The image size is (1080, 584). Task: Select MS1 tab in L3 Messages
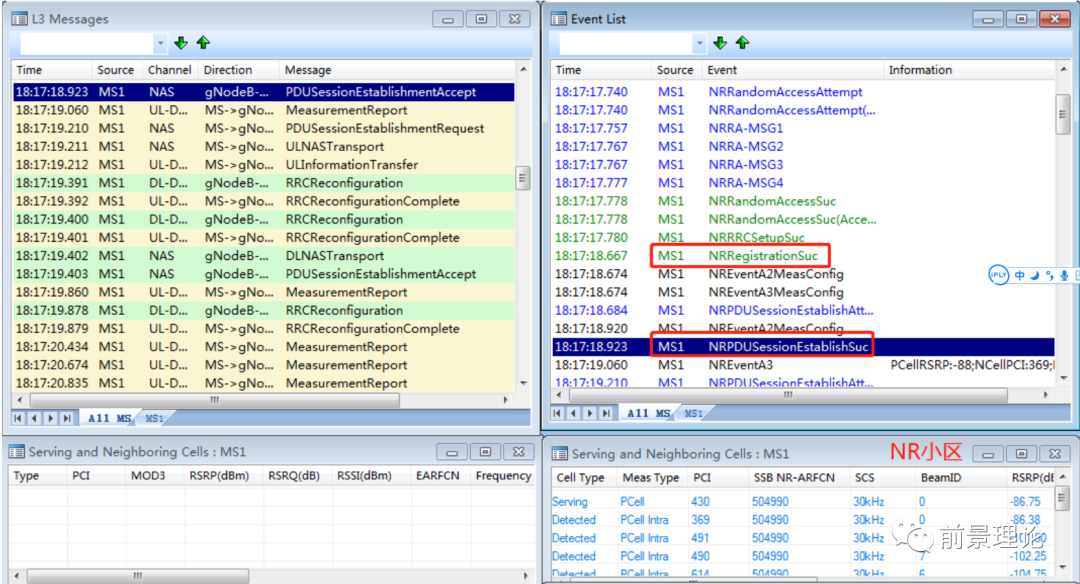point(155,418)
